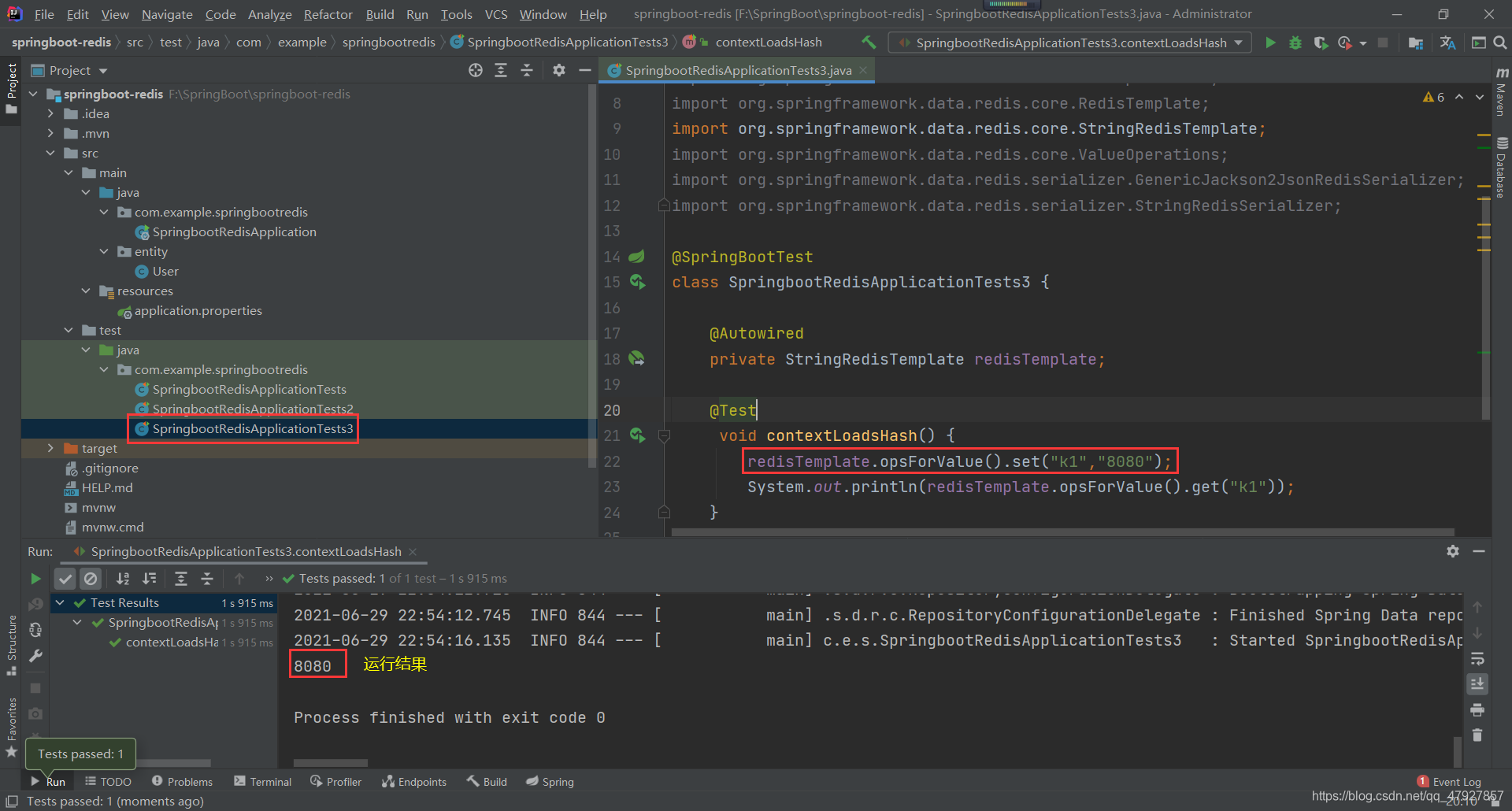
Task: Collapse the resources folder
Action: coord(86,291)
